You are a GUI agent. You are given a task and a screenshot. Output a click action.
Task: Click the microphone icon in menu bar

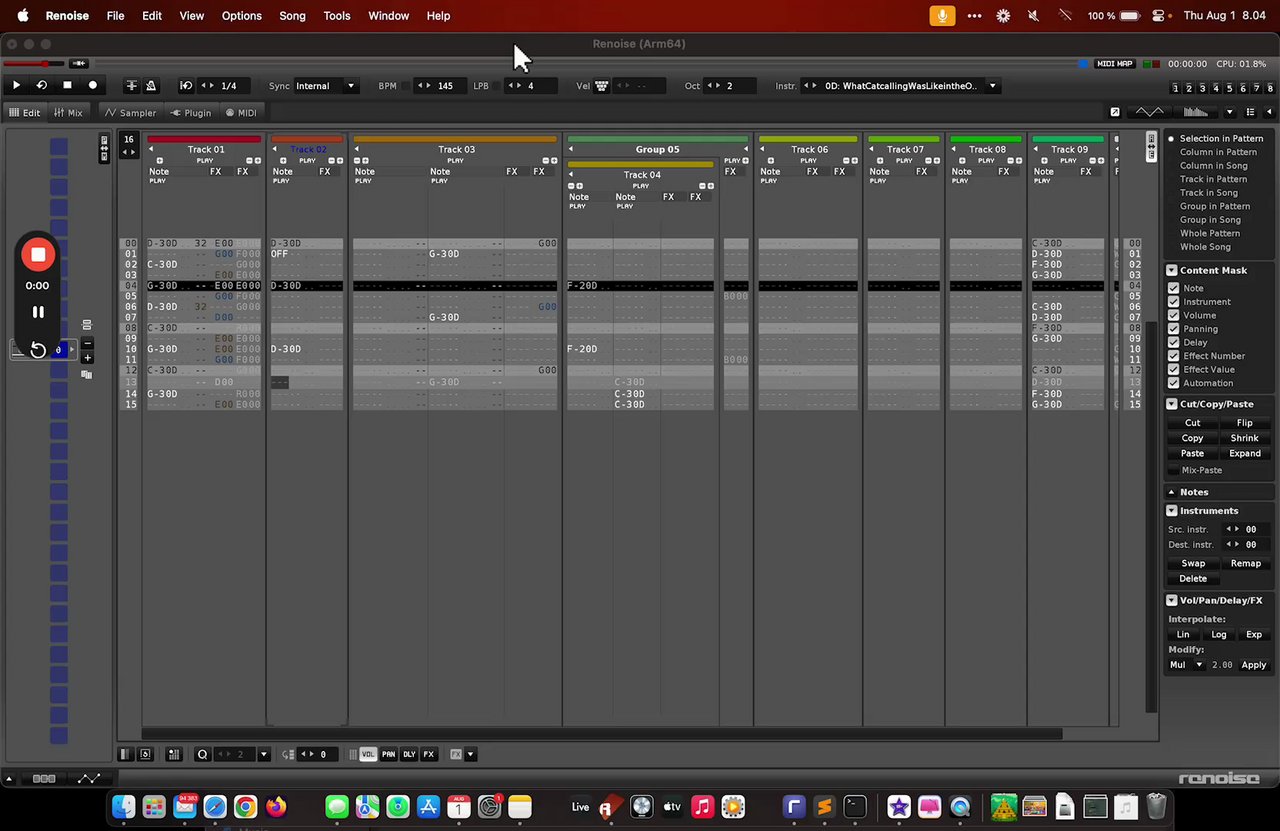click(x=940, y=16)
